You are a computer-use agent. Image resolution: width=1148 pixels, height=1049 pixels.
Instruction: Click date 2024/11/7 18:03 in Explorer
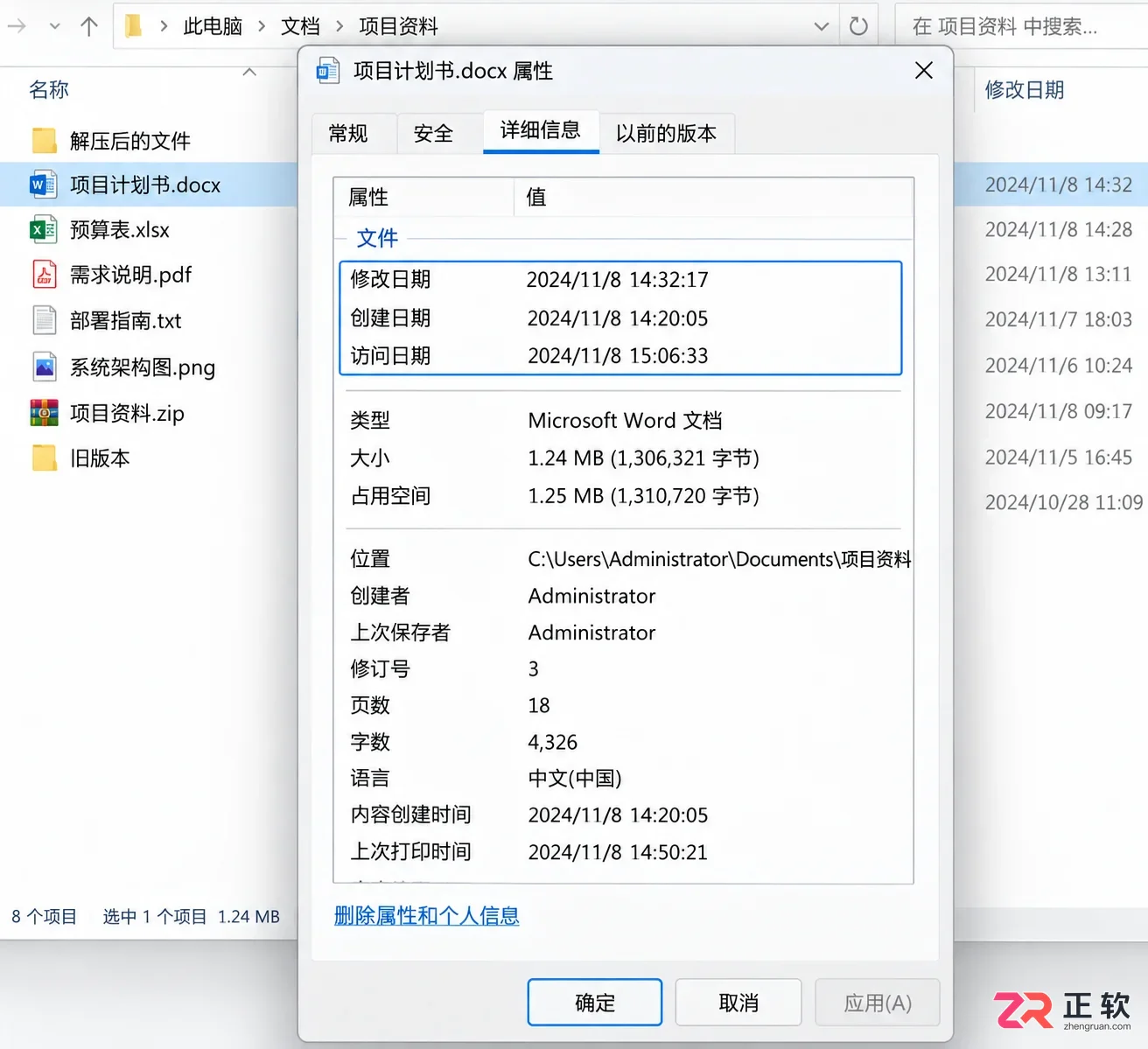(1058, 319)
